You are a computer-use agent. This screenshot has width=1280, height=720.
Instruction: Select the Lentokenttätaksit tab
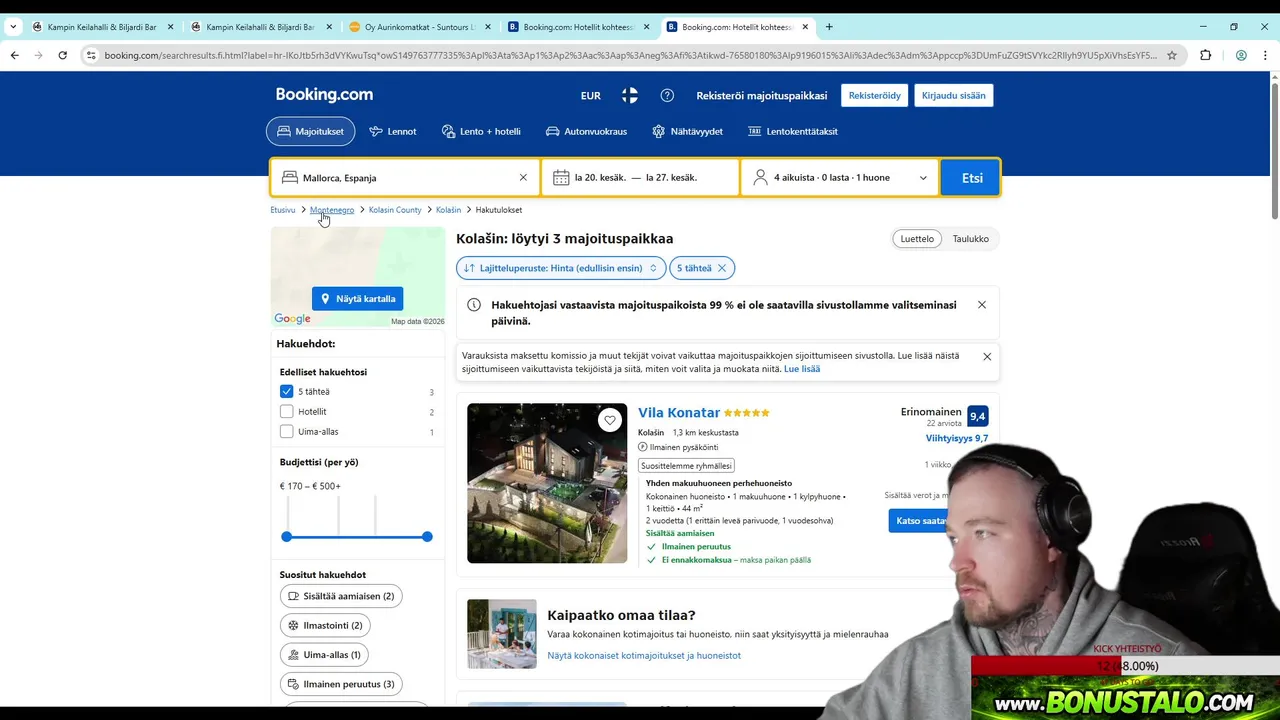pyautogui.click(x=793, y=131)
